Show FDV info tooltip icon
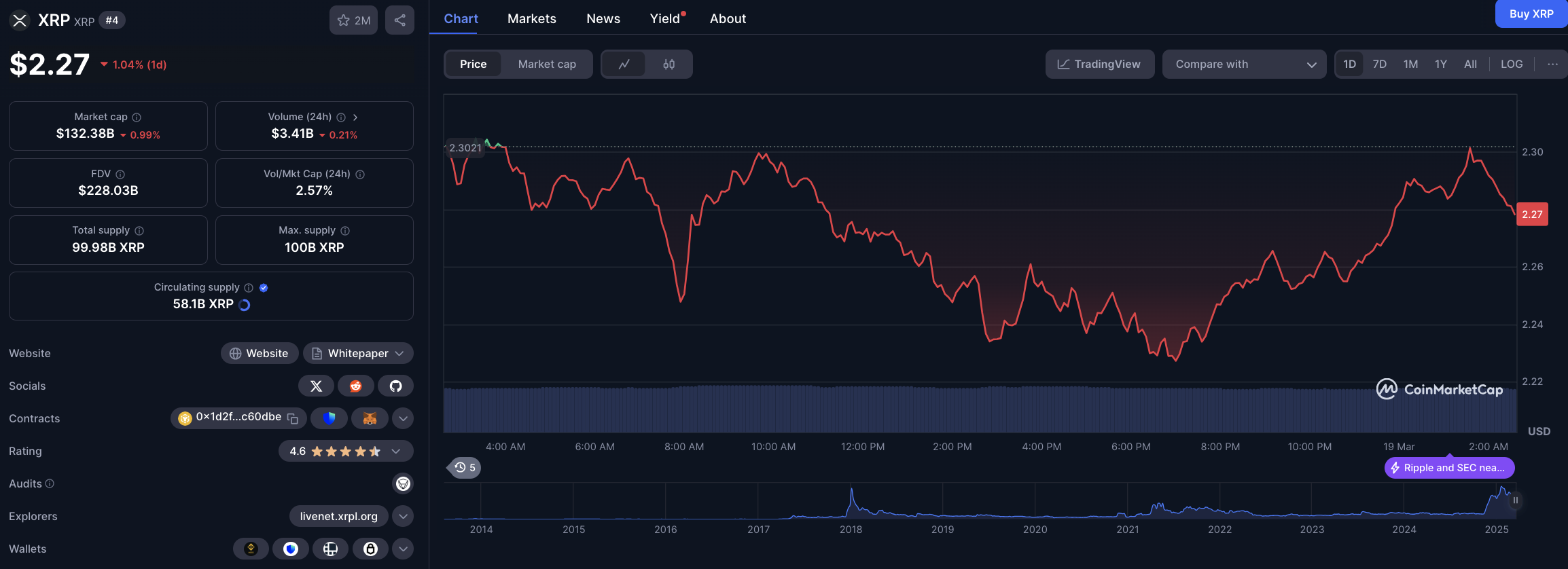1568x569 pixels. (x=120, y=175)
